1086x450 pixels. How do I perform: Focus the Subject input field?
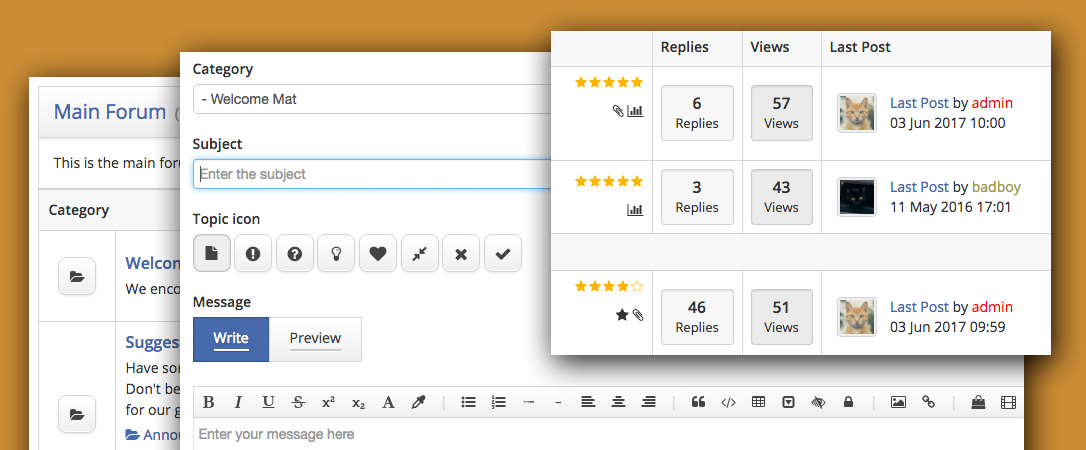pyautogui.click(x=372, y=174)
